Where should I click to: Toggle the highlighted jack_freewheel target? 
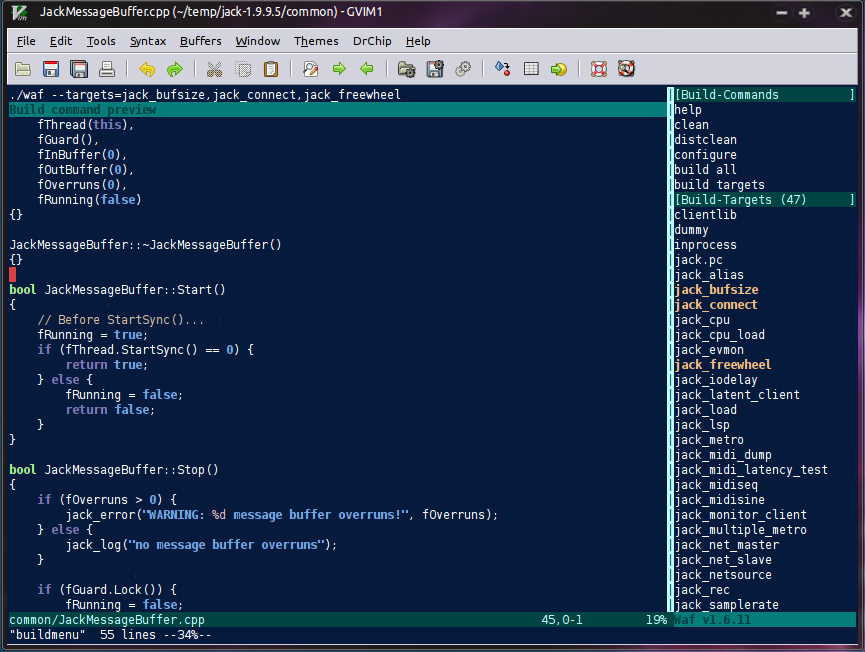click(x=723, y=365)
